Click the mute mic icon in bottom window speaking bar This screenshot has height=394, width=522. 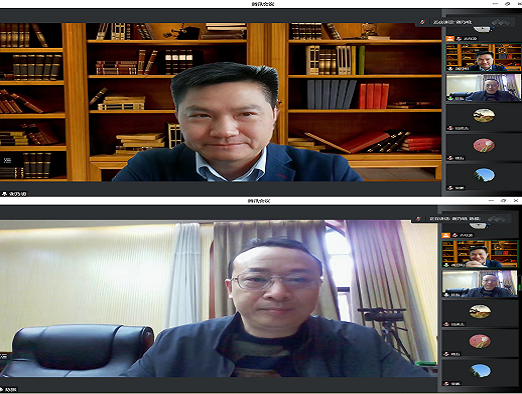click(x=418, y=219)
